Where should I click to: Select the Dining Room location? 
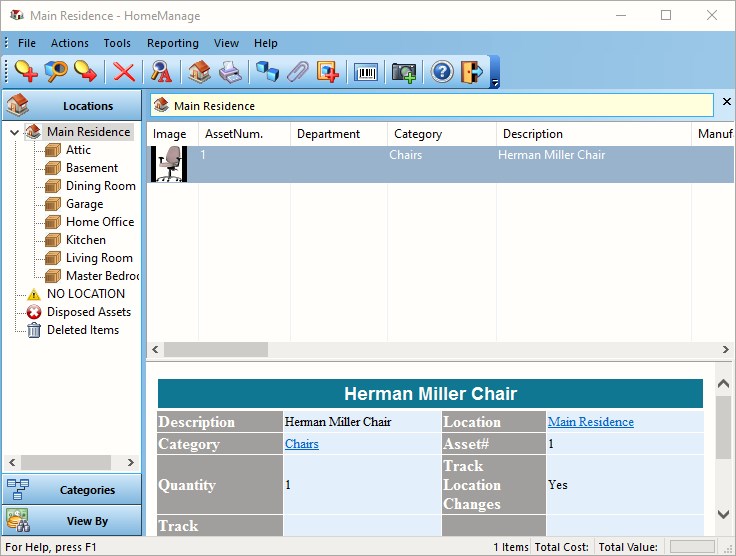[x=100, y=186]
